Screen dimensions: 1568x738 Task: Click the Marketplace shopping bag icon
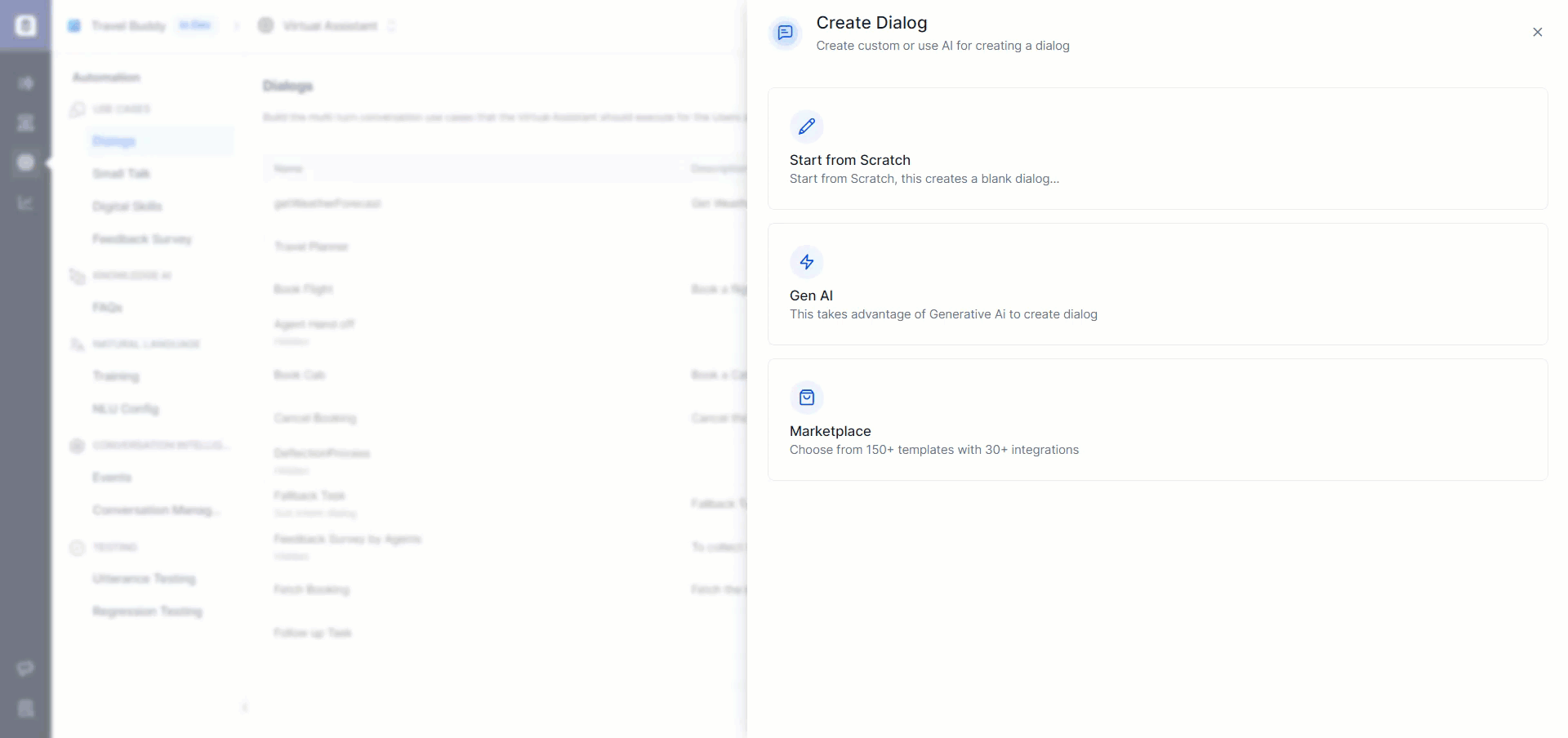pyautogui.click(x=806, y=398)
